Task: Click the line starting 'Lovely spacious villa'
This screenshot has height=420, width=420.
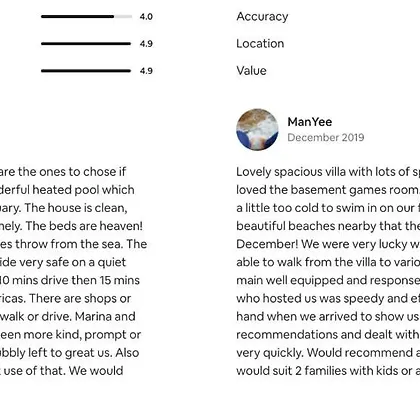Action: pyautogui.click(x=328, y=172)
